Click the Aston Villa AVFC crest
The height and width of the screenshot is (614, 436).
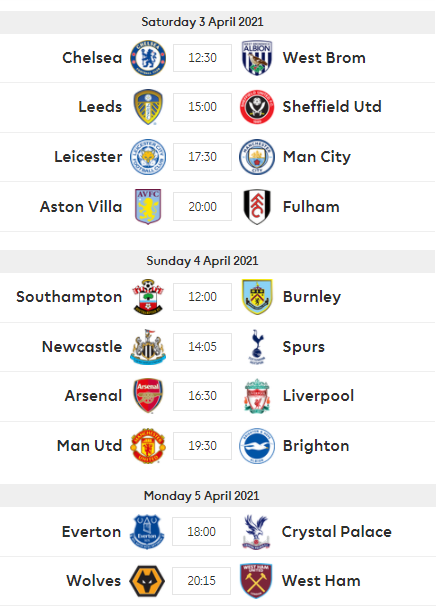[148, 207]
